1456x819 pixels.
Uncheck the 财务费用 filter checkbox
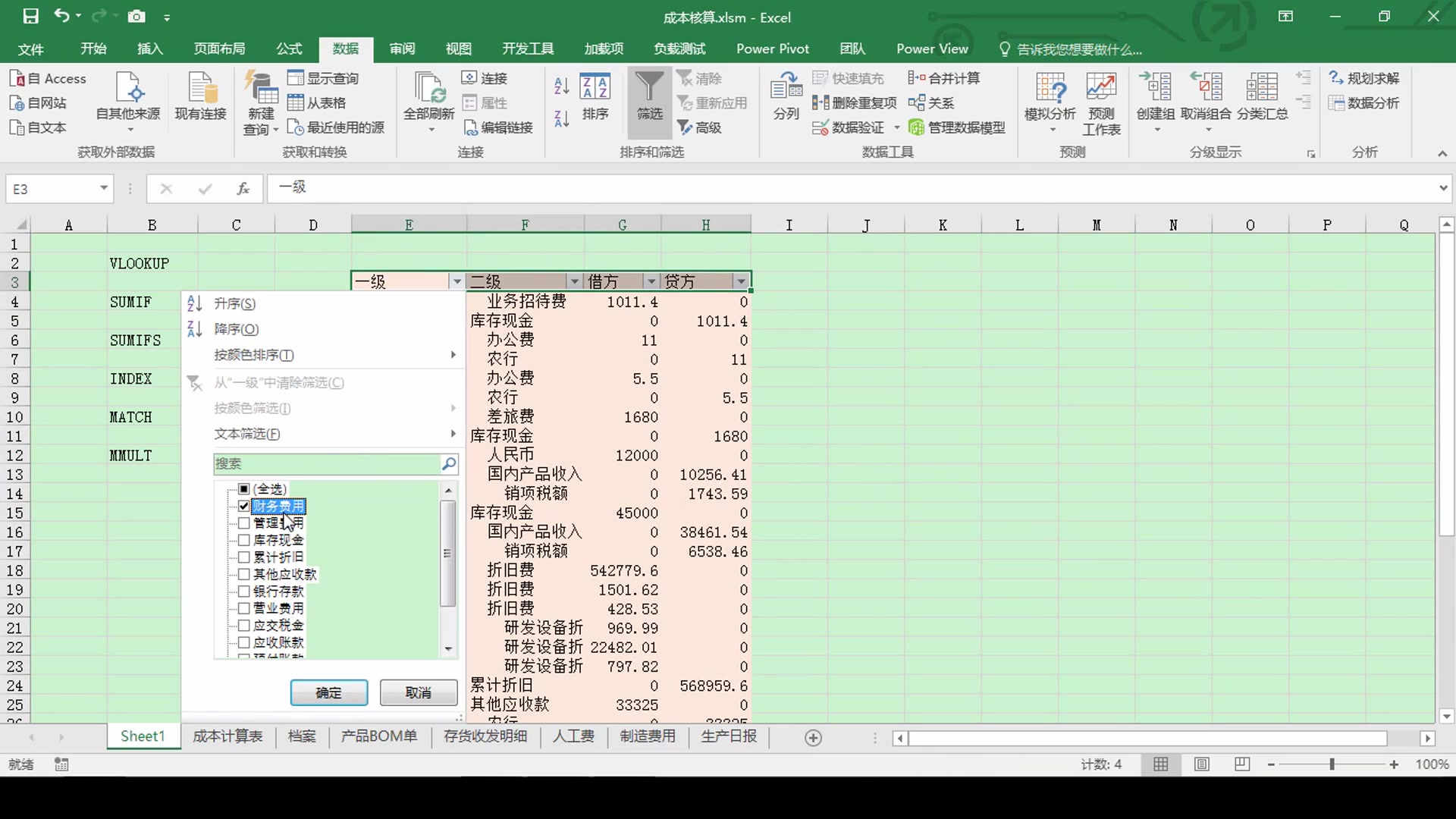244,506
